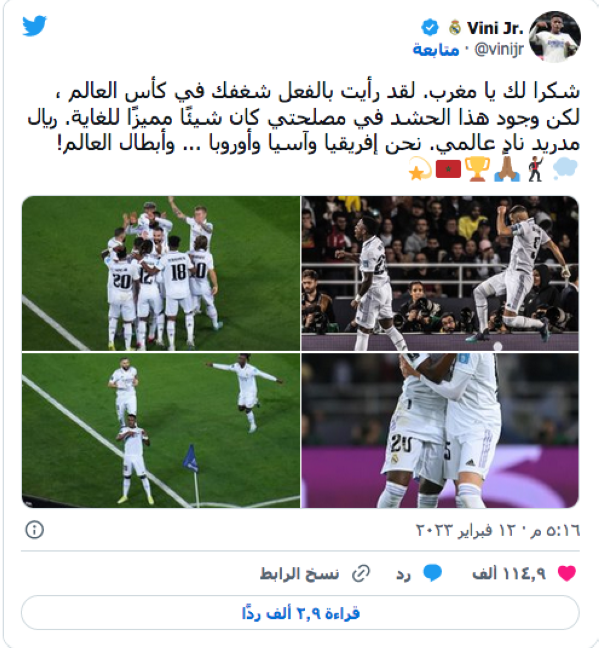Click the Real Madrid crest icon
Screen dimensions: 600x648
(x=455, y=28)
